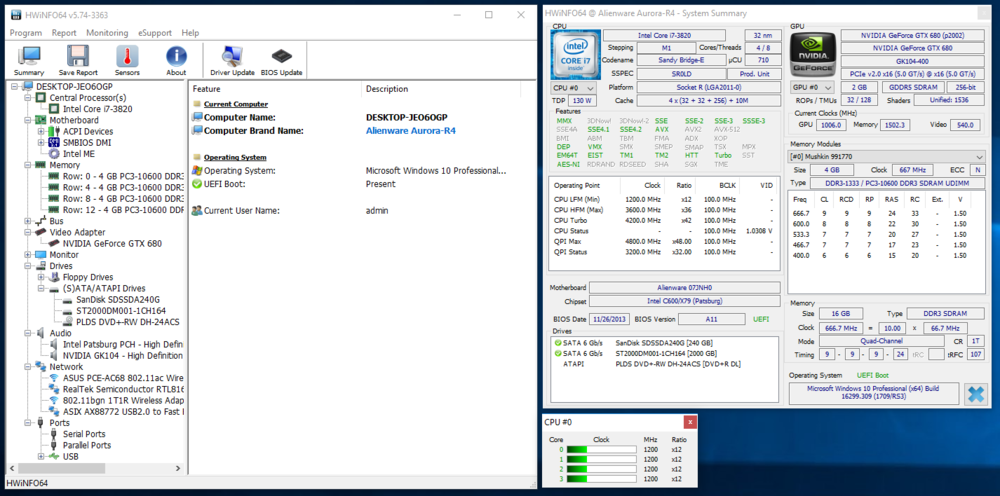Click the BIOS Update chip icon
The image size is (1000, 496).
(281, 60)
